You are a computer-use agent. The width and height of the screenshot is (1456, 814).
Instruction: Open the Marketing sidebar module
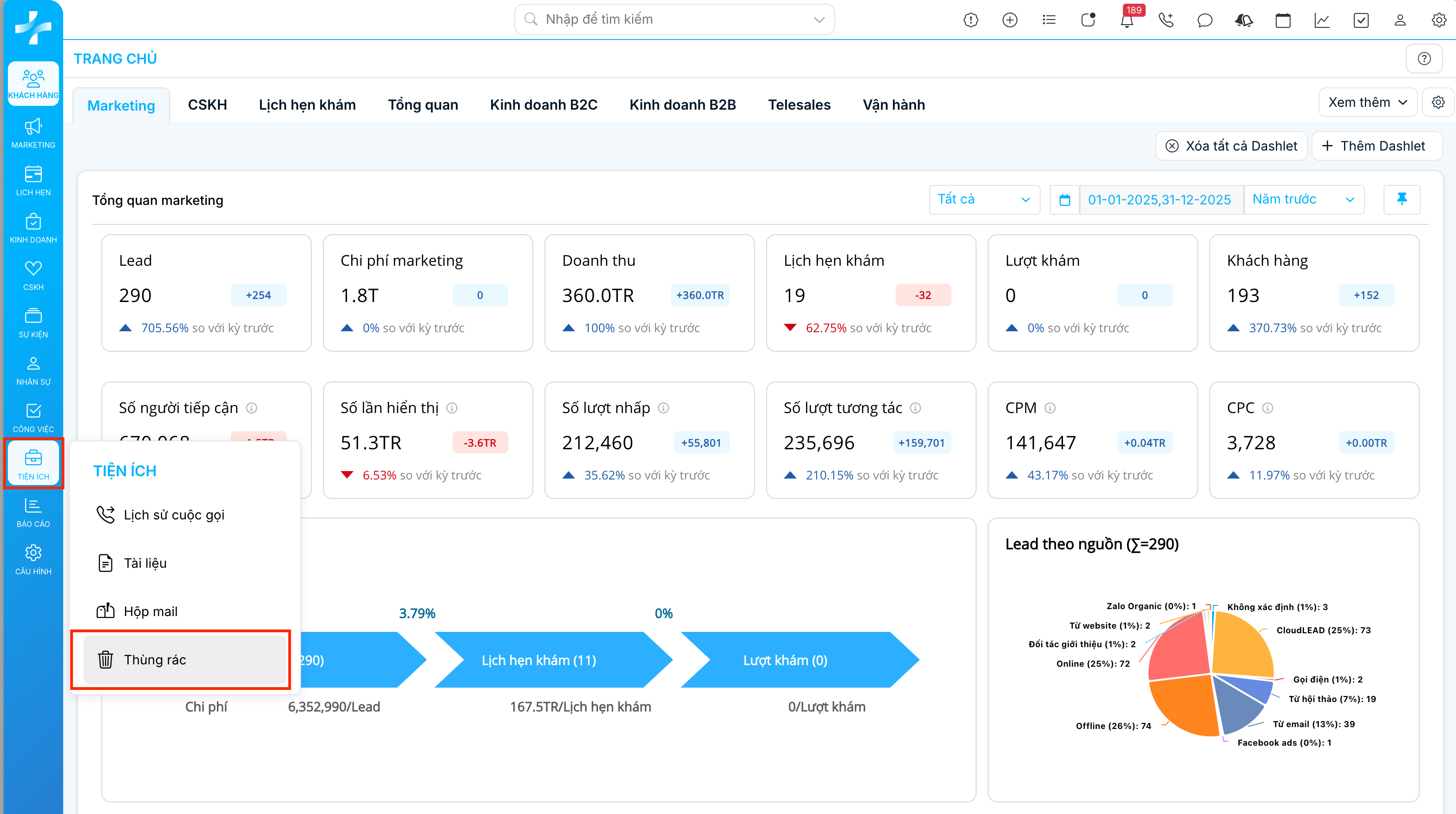pos(33,133)
